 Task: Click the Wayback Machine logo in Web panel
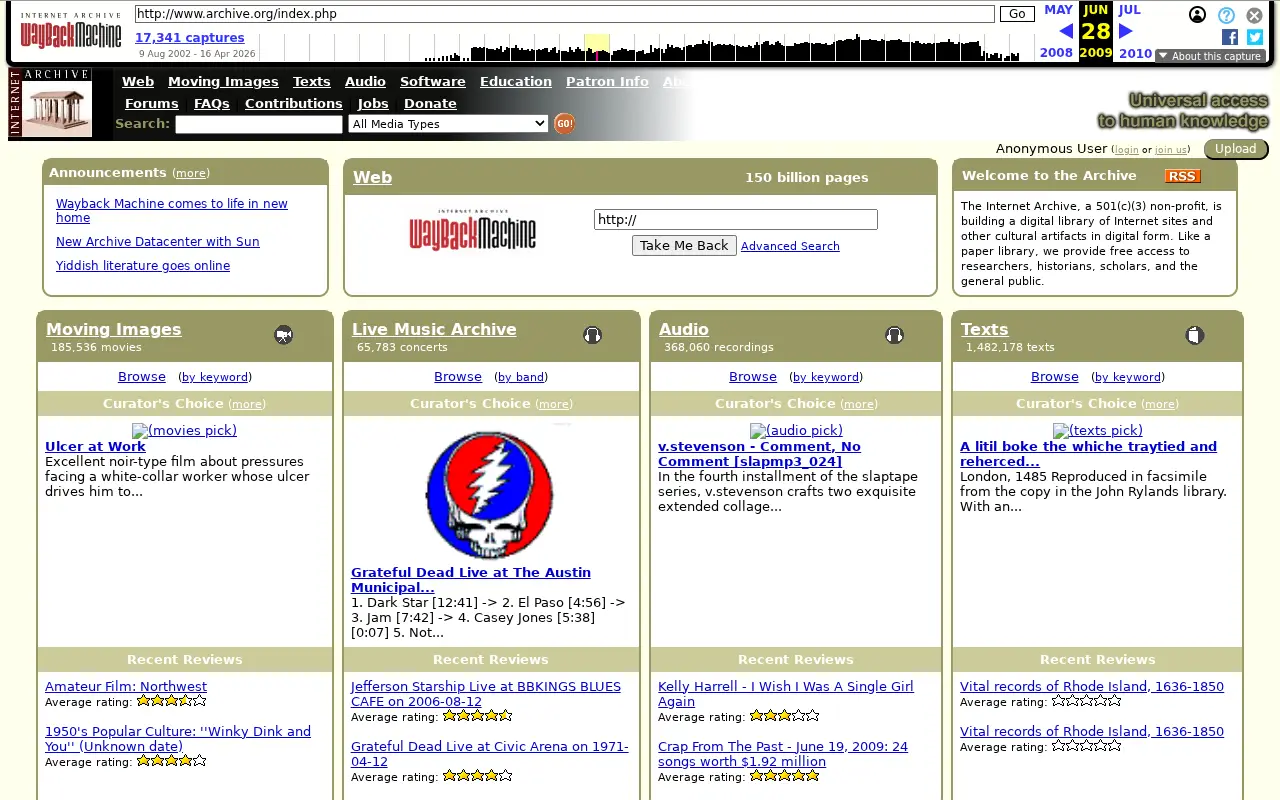point(472,230)
